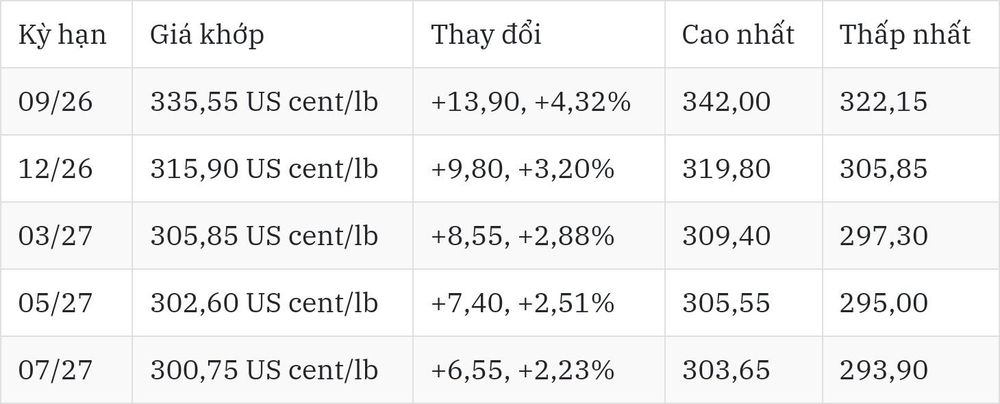Click the +8,55, +2,88% change cell
The image size is (1000, 404).
tap(539, 236)
